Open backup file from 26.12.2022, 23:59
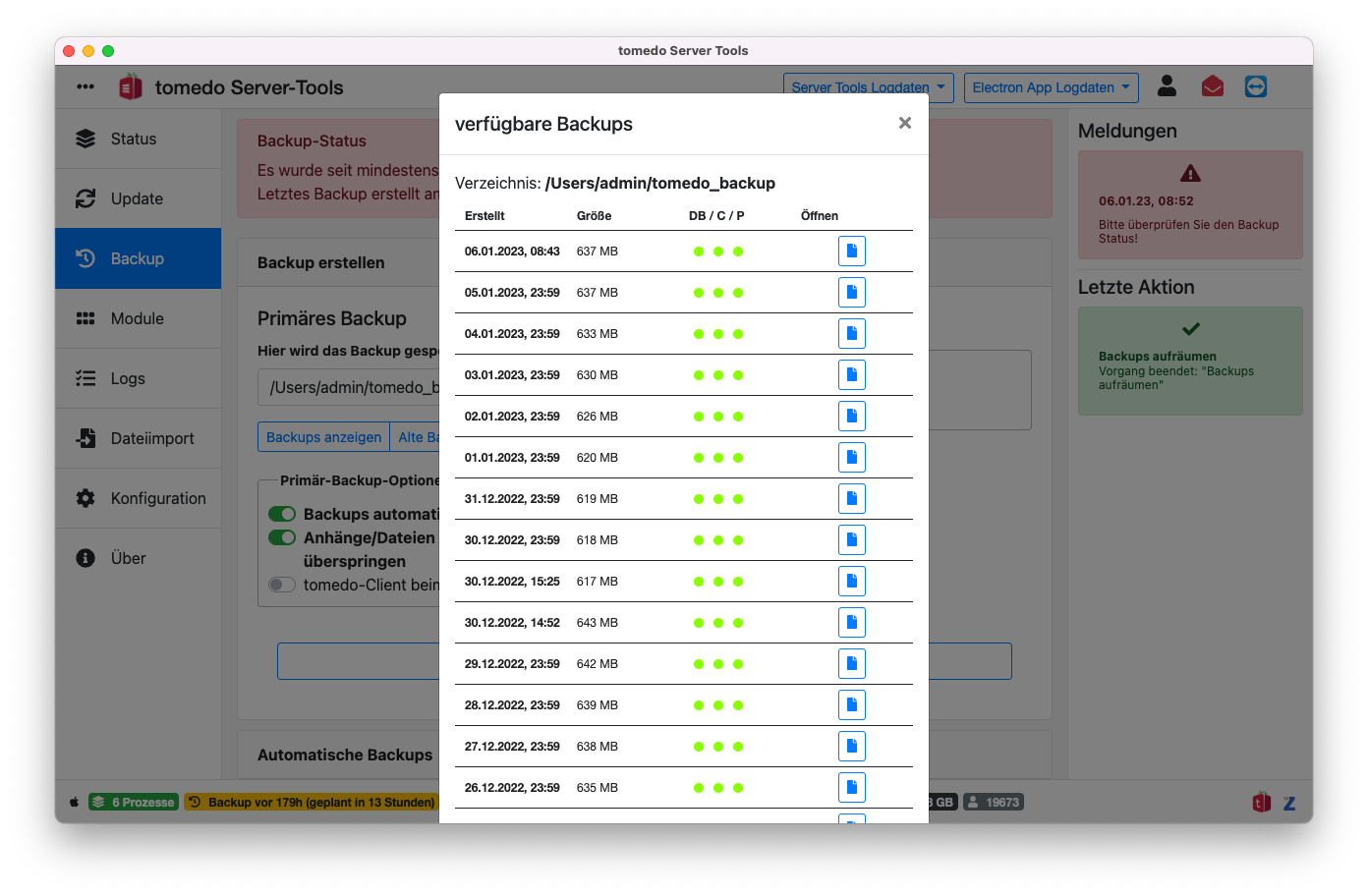 tap(851, 788)
